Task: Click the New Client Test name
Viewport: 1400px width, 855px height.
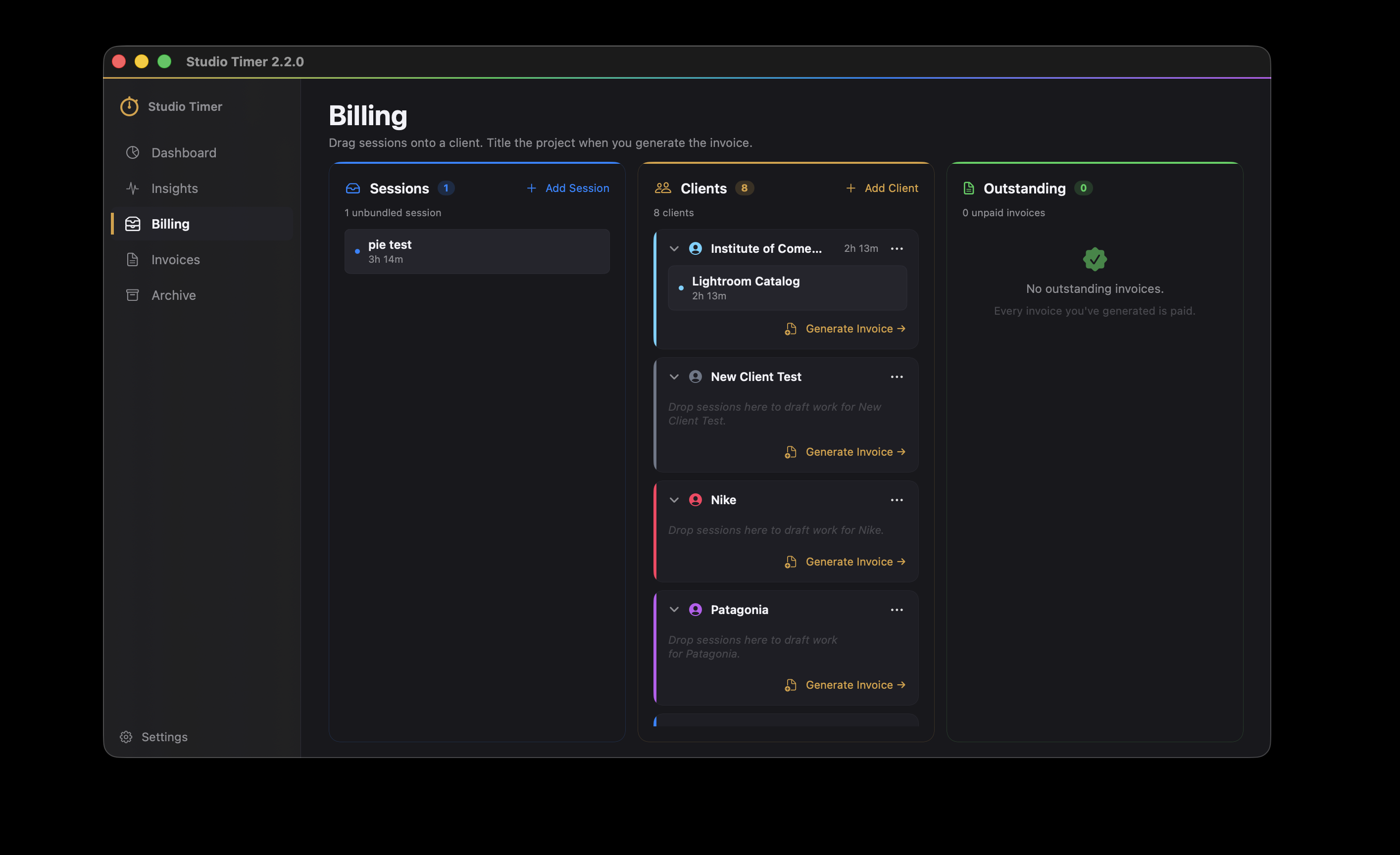Action: pyautogui.click(x=755, y=377)
